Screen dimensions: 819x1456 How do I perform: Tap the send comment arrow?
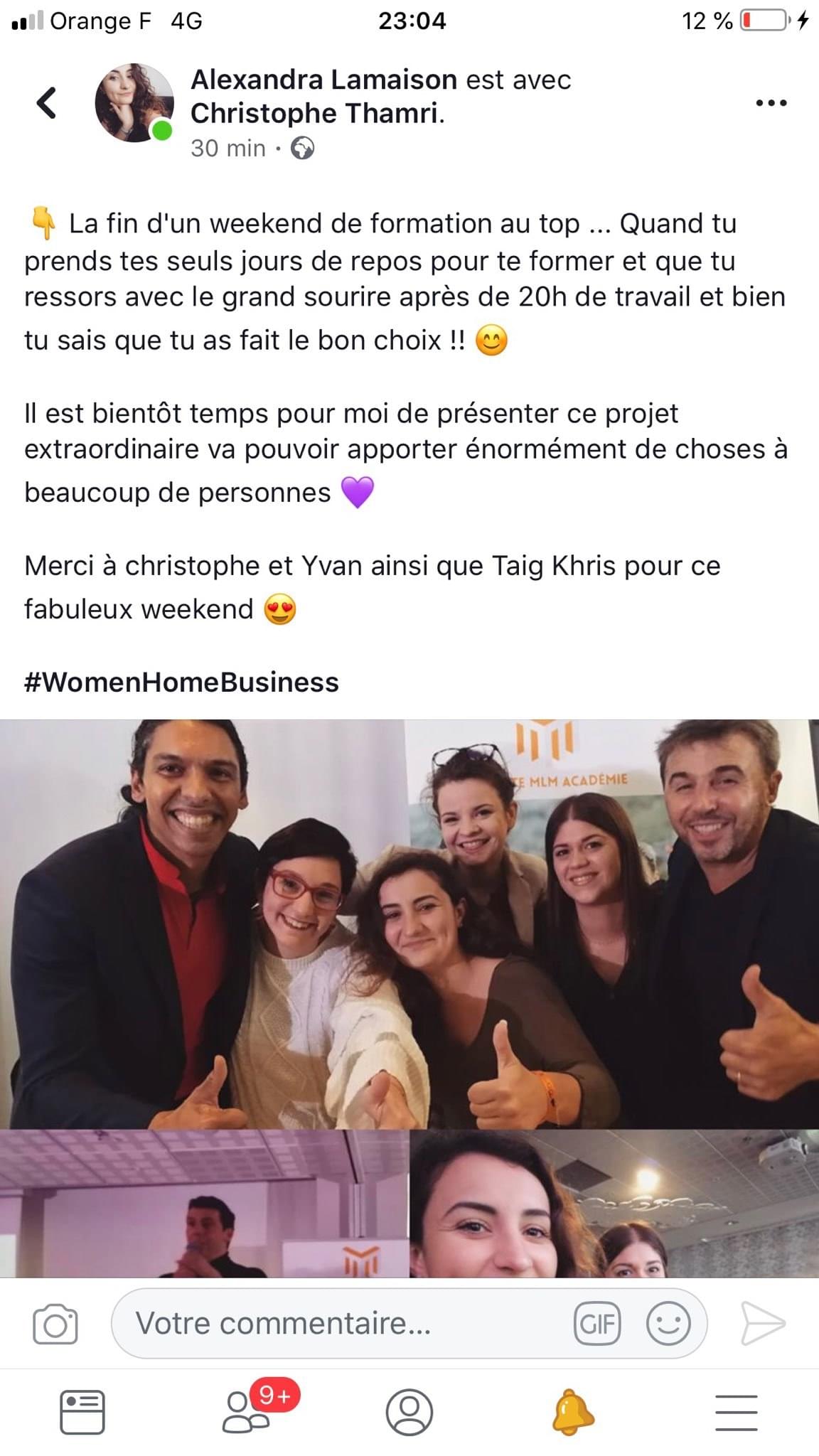click(x=763, y=1324)
